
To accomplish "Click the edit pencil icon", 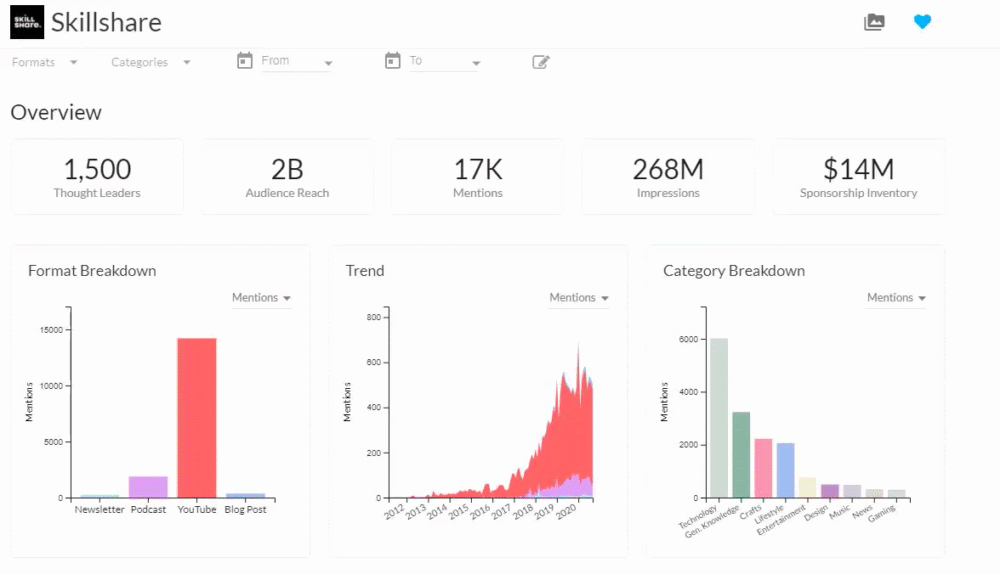I will [x=541, y=62].
